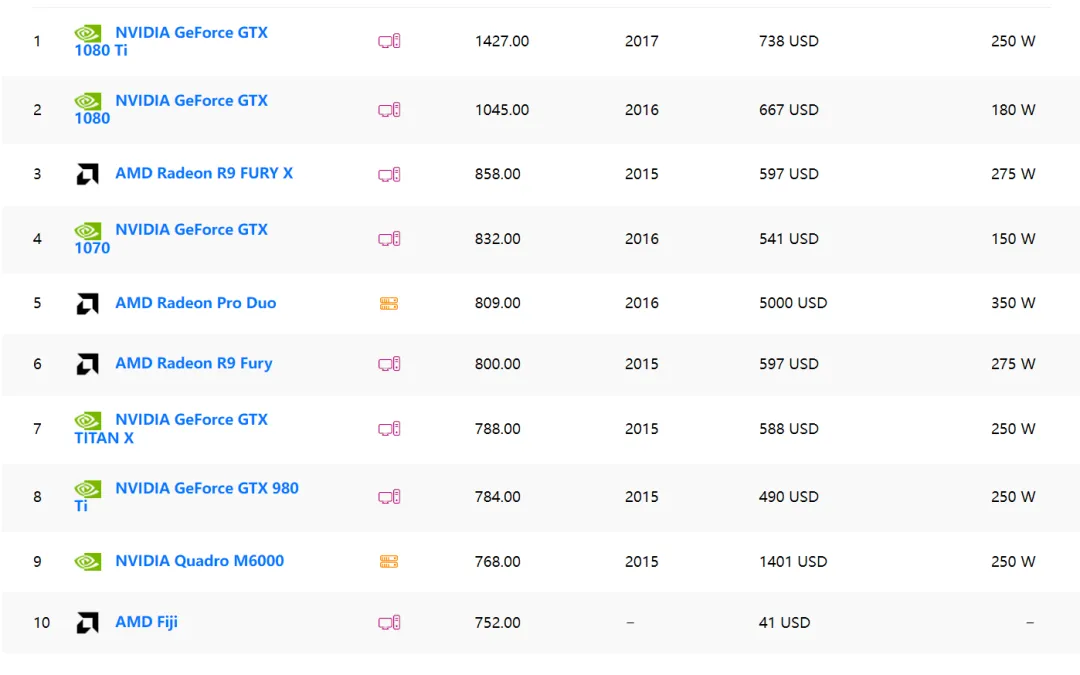The height and width of the screenshot is (675, 1080).
Task: Select the power value 180 W
Action: [1013, 110]
